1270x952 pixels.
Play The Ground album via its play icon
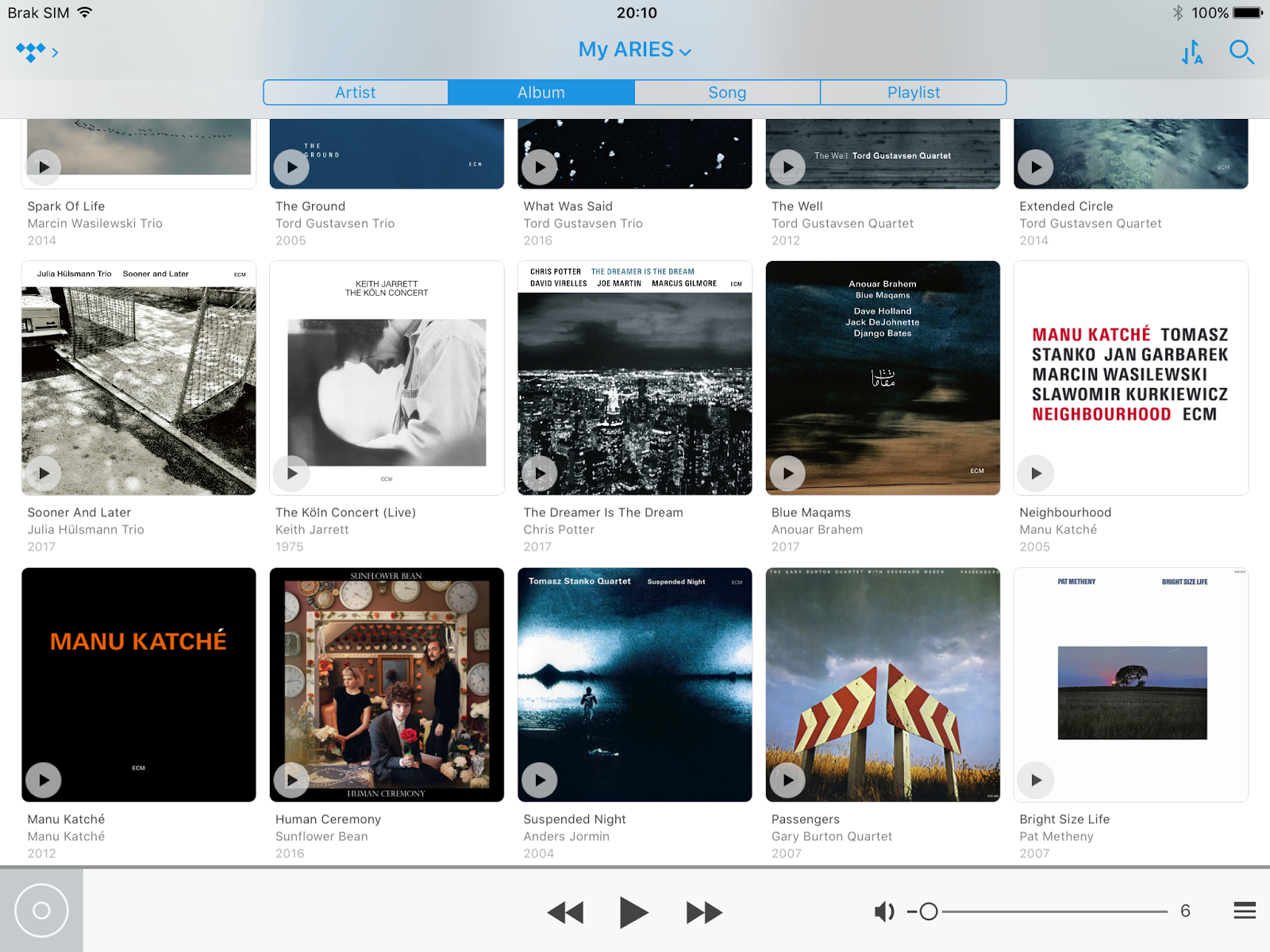(292, 167)
